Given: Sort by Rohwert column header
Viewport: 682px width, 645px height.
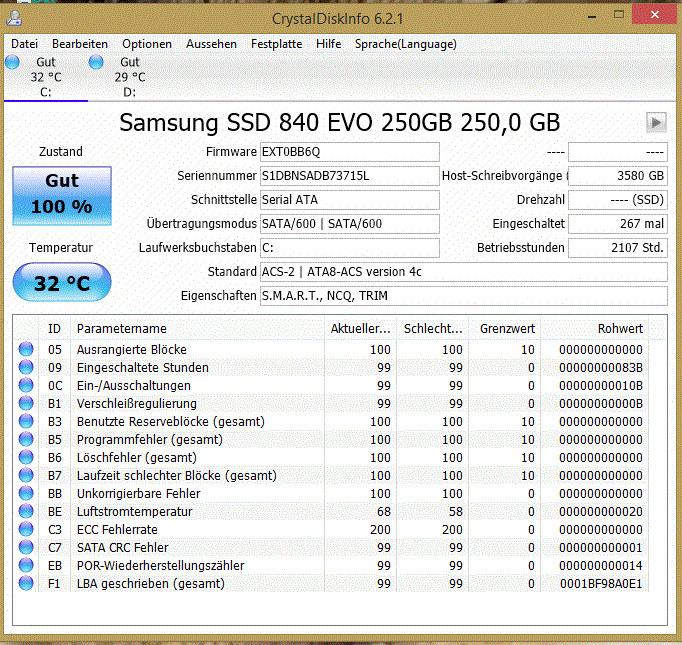Looking at the screenshot, I should click(x=595, y=329).
